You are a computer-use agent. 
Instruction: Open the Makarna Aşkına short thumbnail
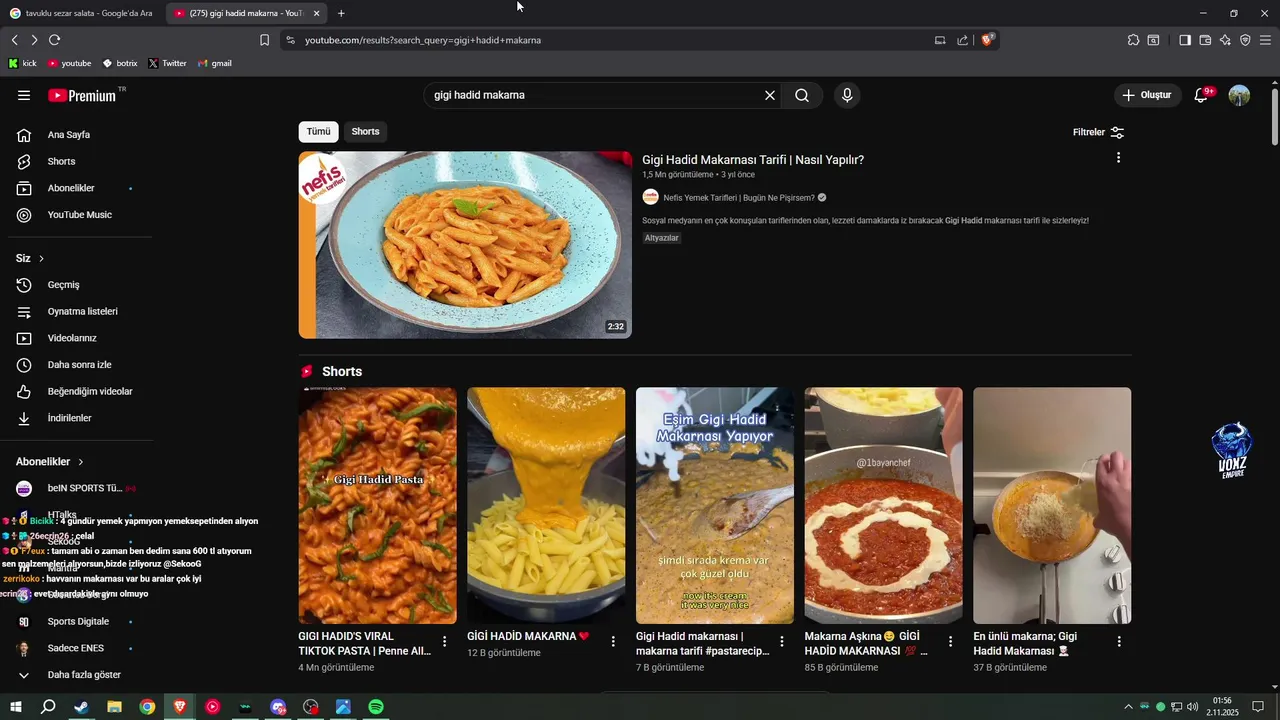point(884,506)
